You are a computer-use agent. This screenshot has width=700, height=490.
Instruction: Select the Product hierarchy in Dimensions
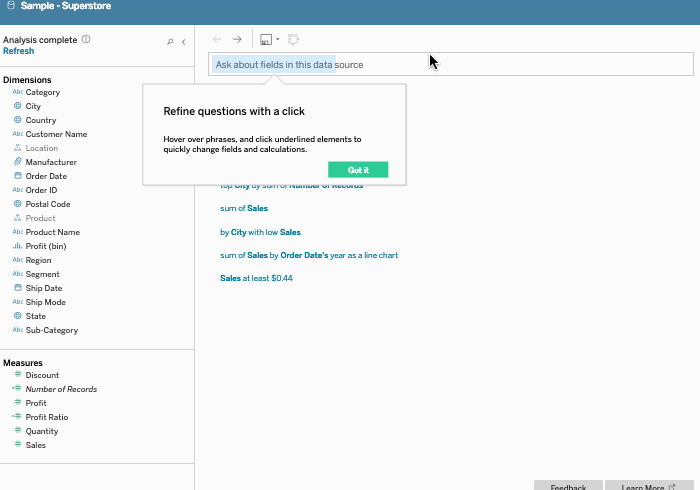tap(40, 218)
